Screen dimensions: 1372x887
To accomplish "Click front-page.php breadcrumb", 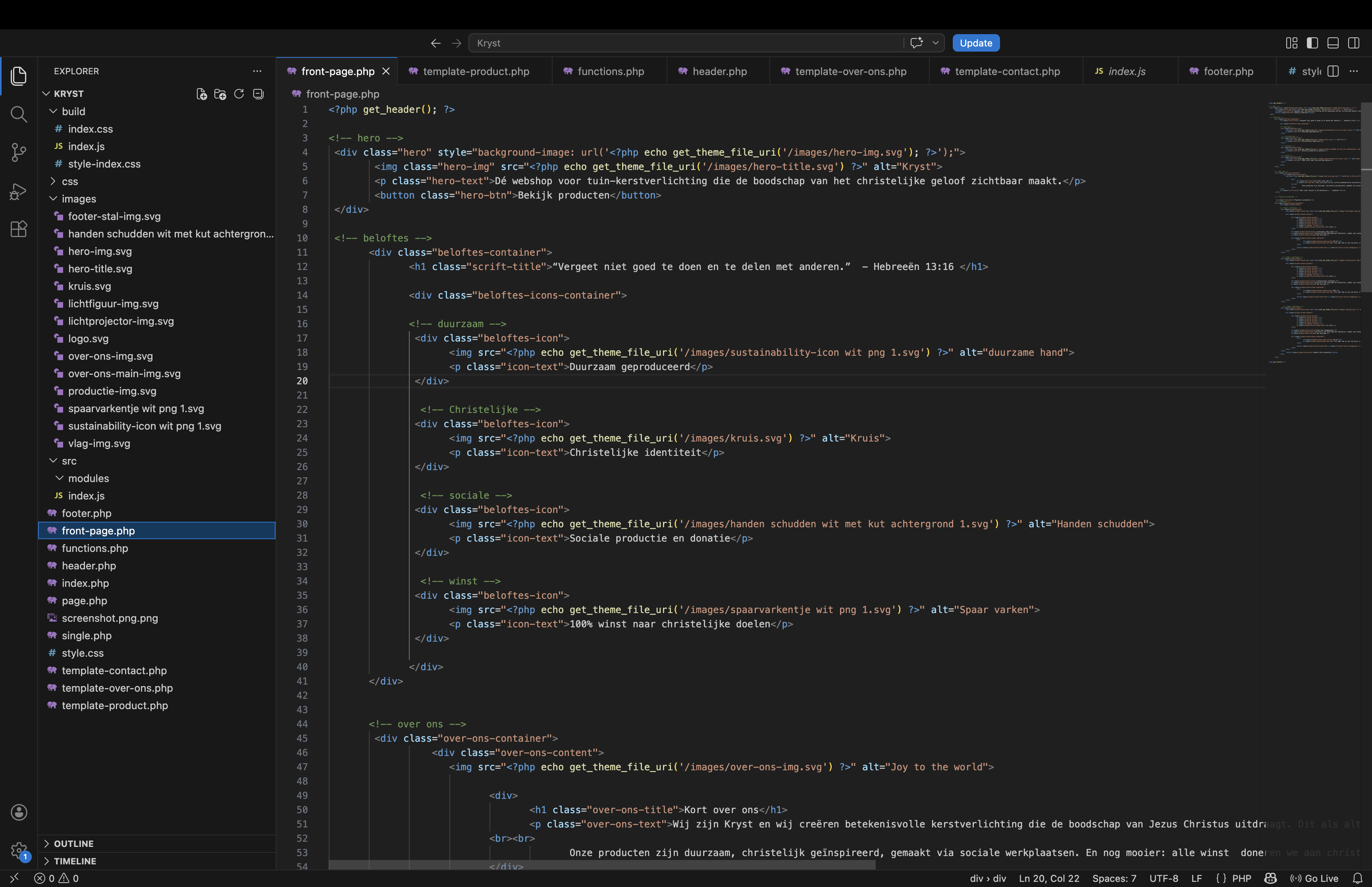I will point(336,94).
